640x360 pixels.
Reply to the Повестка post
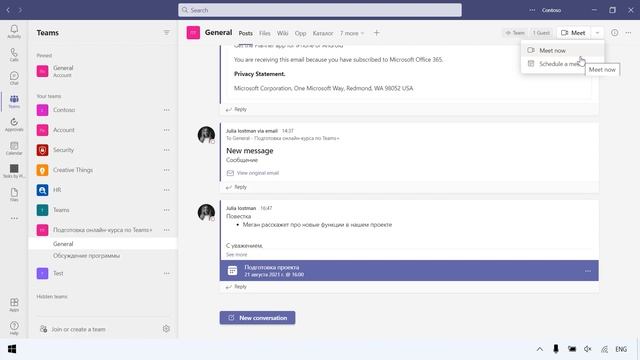236,287
